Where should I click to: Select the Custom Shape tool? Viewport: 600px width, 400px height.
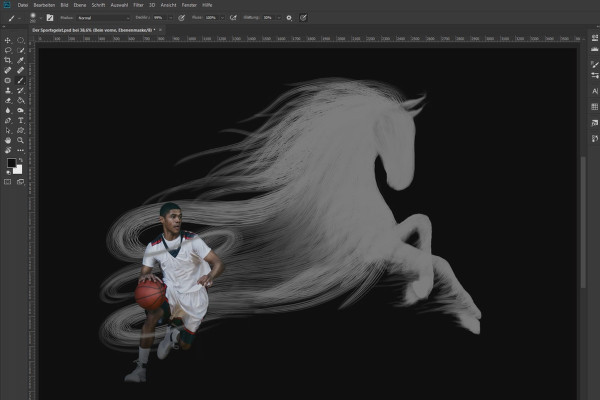[20, 131]
